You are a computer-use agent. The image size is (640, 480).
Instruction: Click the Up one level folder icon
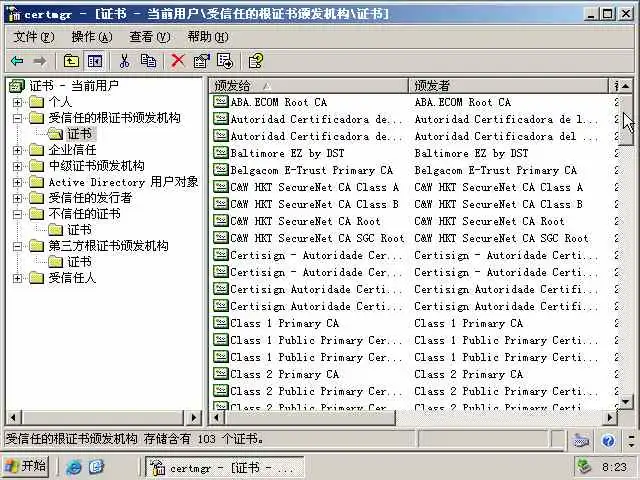[x=71, y=61]
